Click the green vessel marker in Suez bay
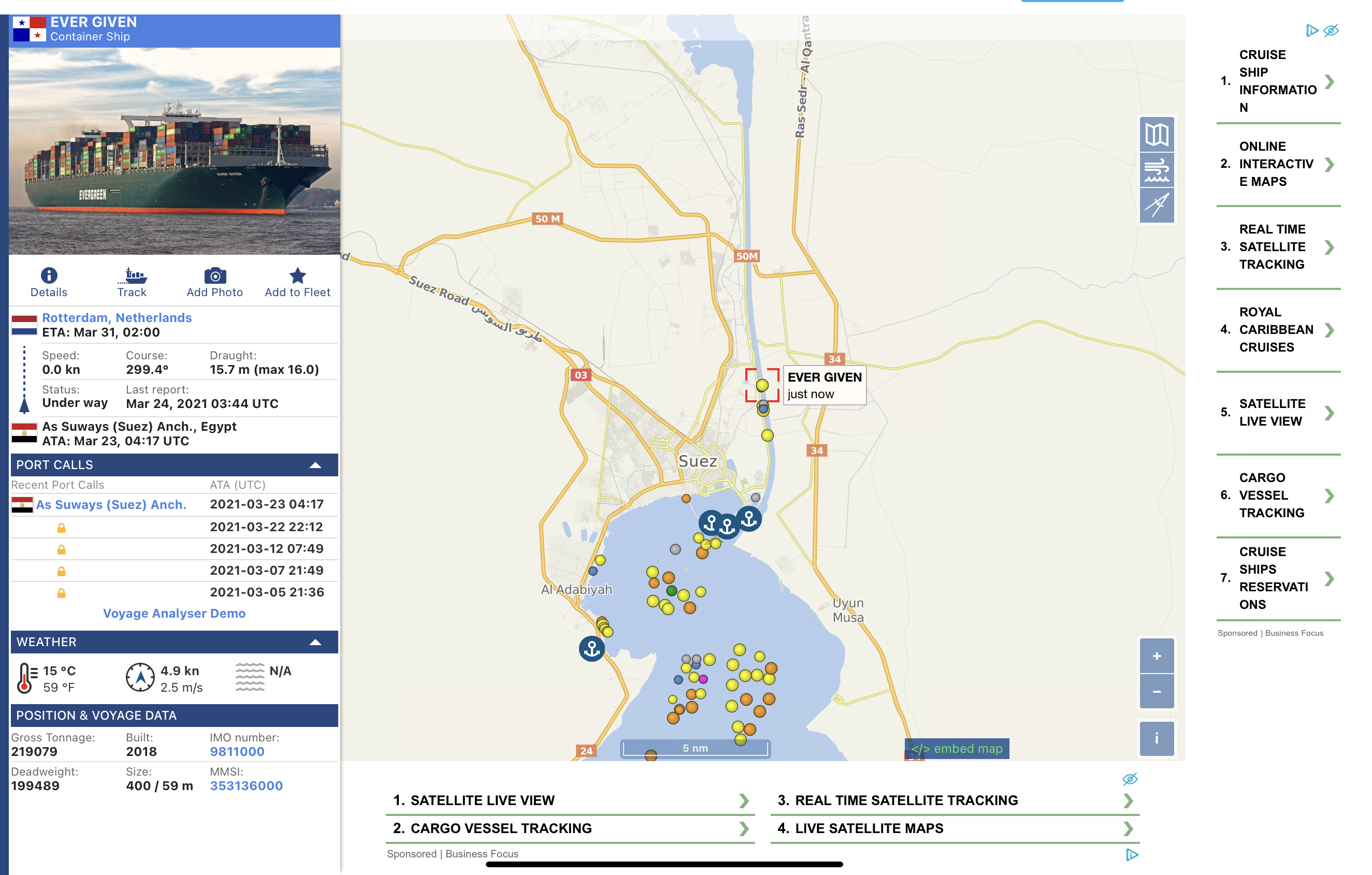The image size is (1372, 875). coord(672,591)
